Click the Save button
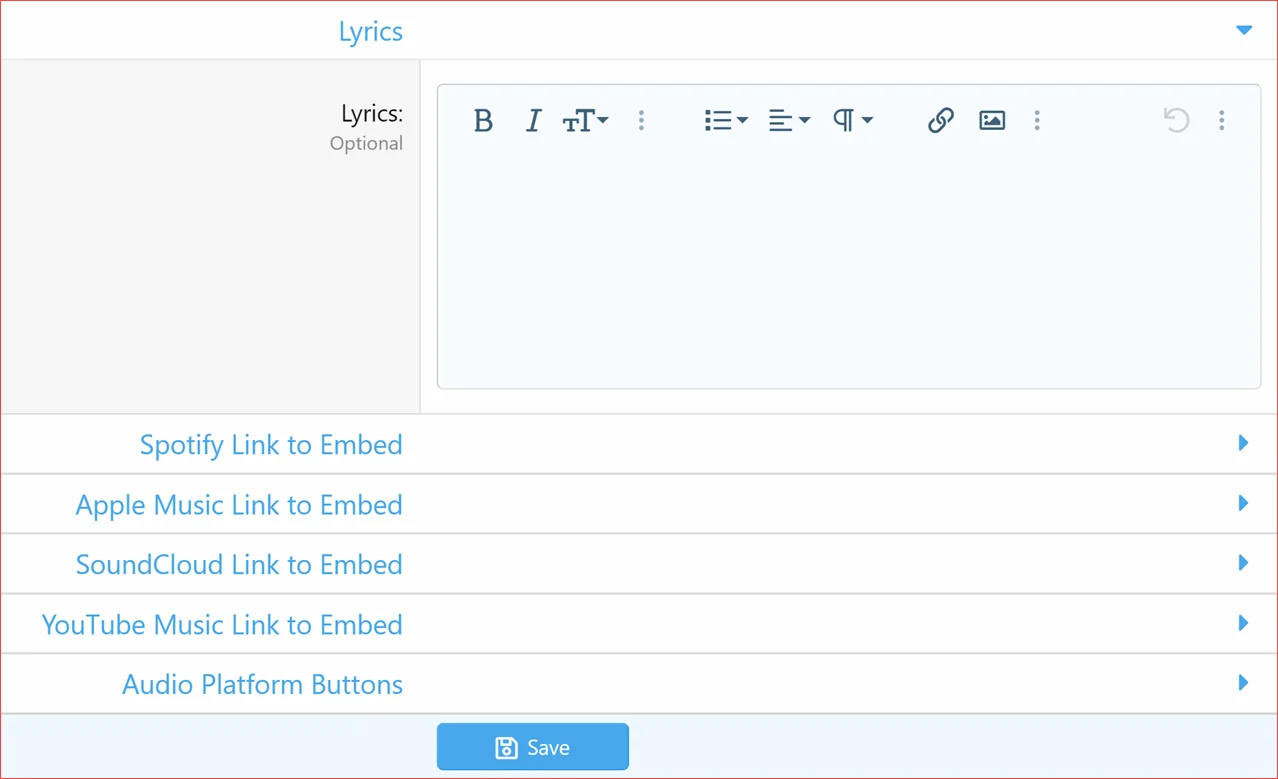The height and width of the screenshot is (779, 1278). [x=533, y=747]
